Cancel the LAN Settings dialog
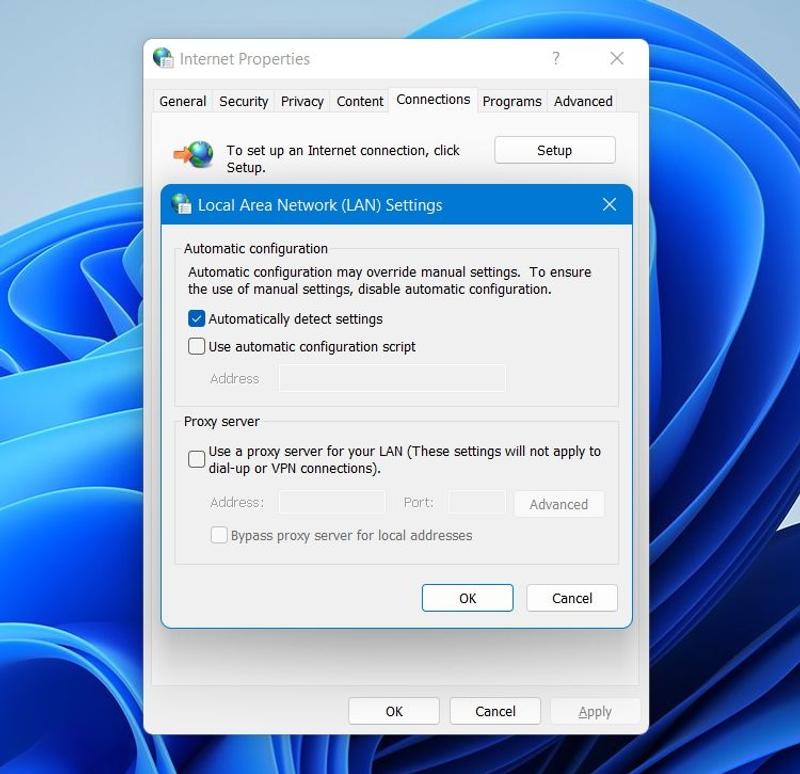The image size is (800, 774). (572, 598)
